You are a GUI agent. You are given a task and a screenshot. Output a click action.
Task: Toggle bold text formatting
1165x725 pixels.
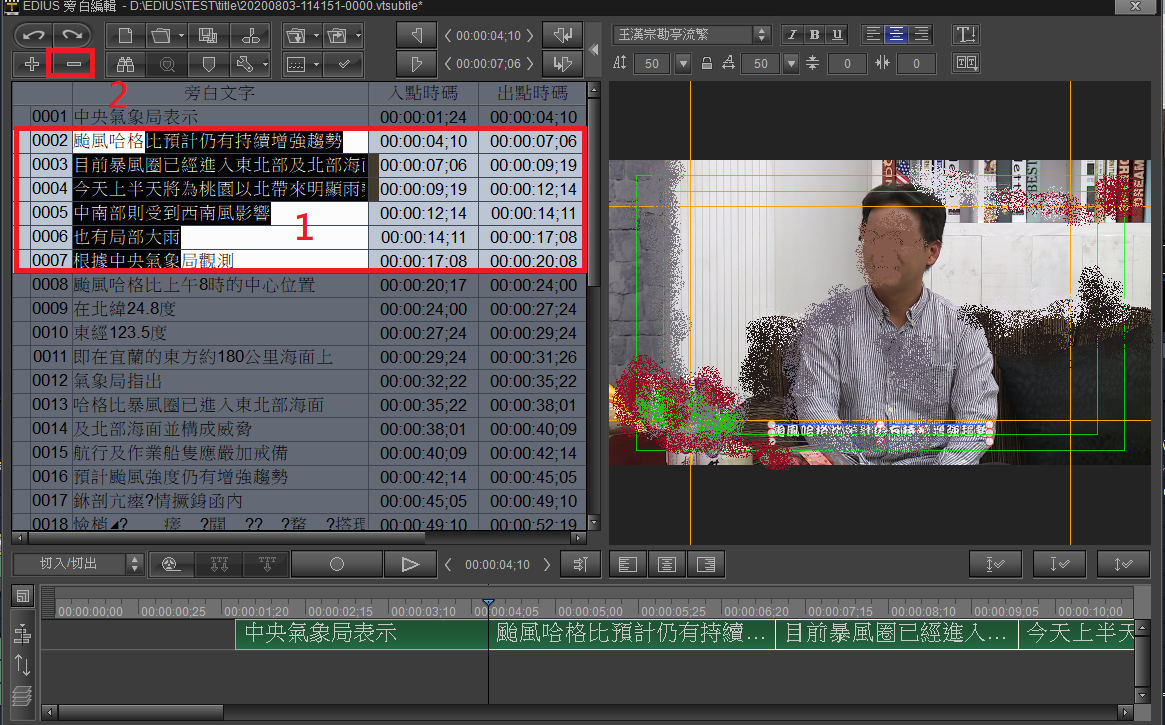pyautogui.click(x=814, y=34)
